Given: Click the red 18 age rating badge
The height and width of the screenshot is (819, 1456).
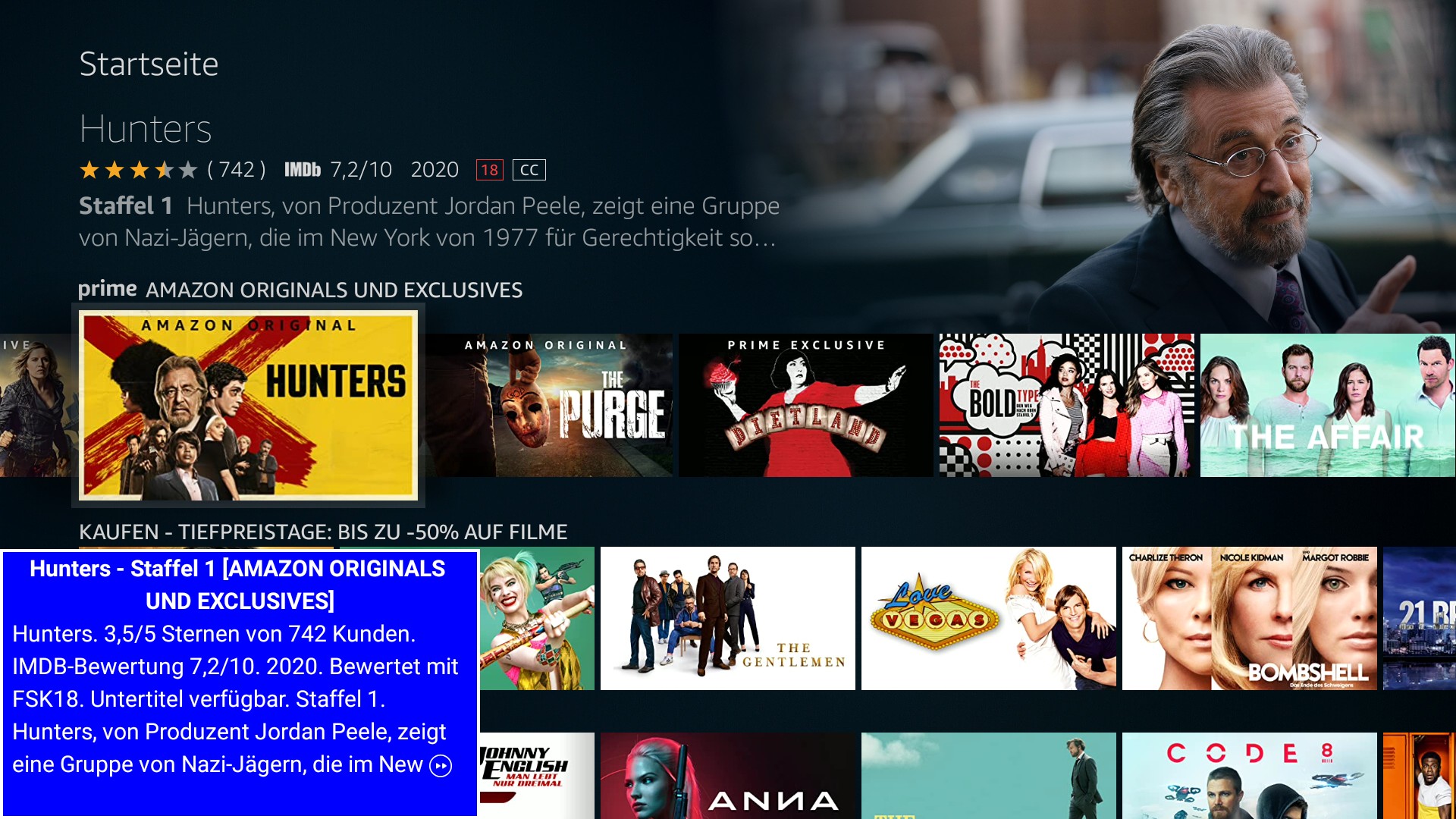Looking at the screenshot, I should coord(489,170).
